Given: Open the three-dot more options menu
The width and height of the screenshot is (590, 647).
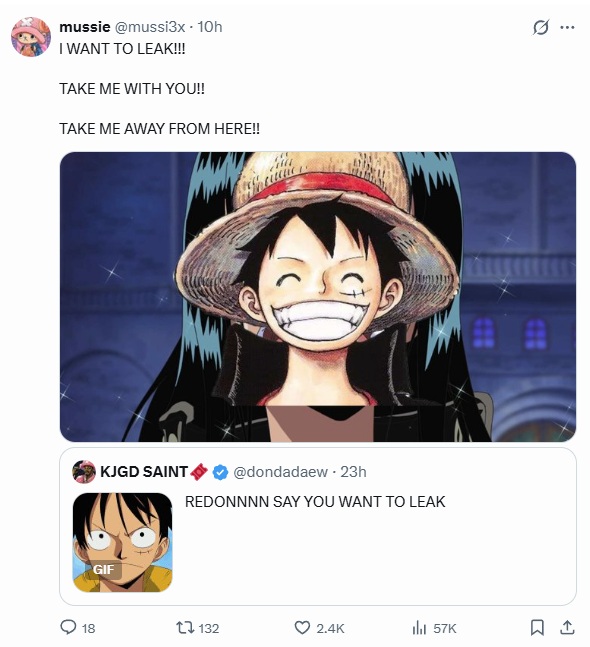Looking at the screenshot, I should [x=567, y=28].
